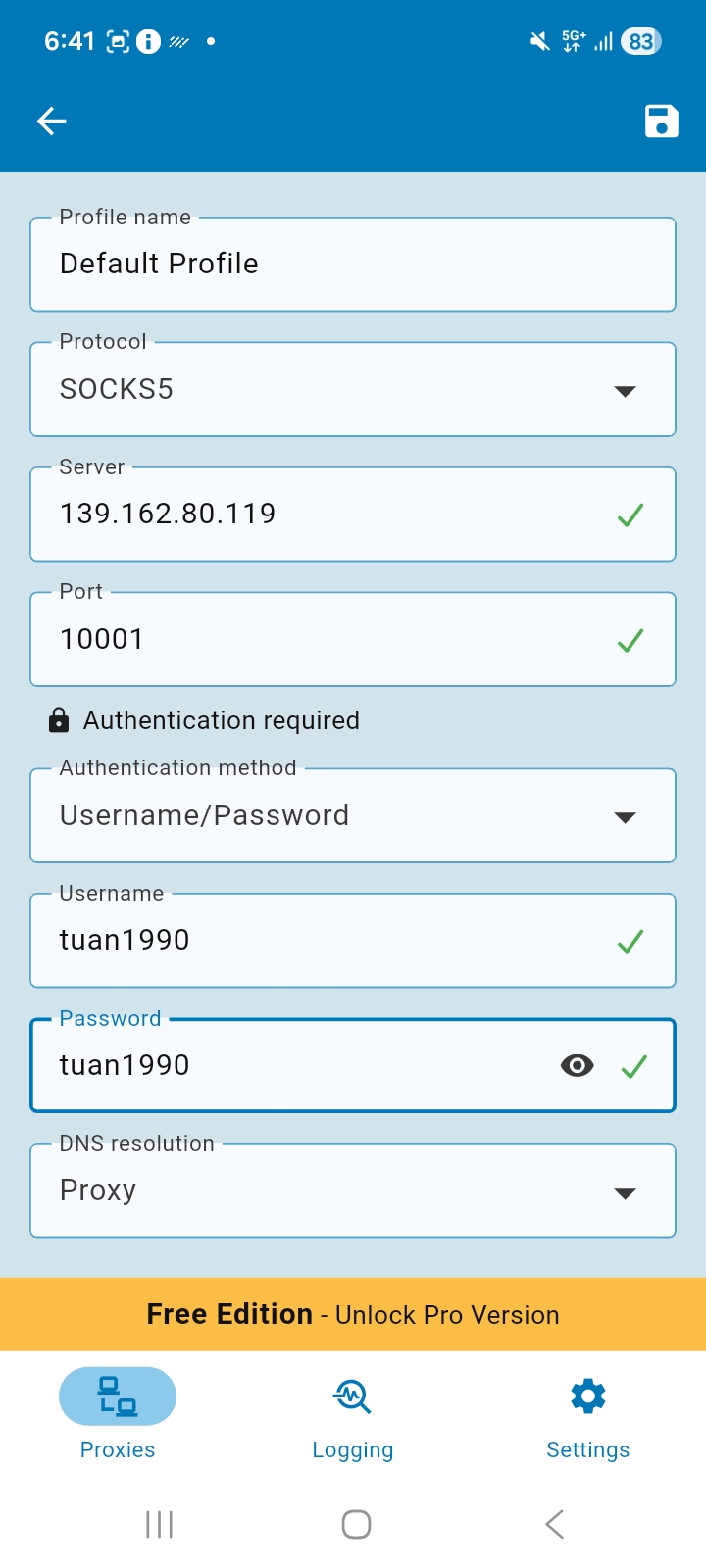This screenshot has height=1568, width=706.
Task: Expand the Protocol SOCKS5 dropdown
Action: (625, 390)
